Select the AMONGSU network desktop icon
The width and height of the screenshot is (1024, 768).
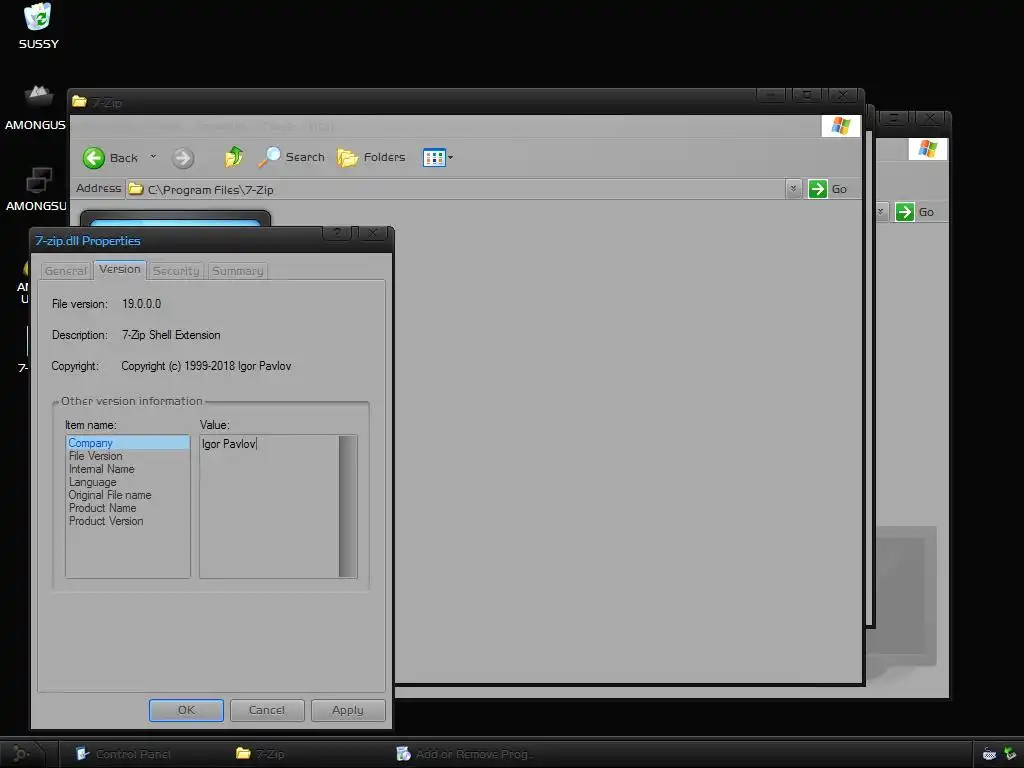37,189
